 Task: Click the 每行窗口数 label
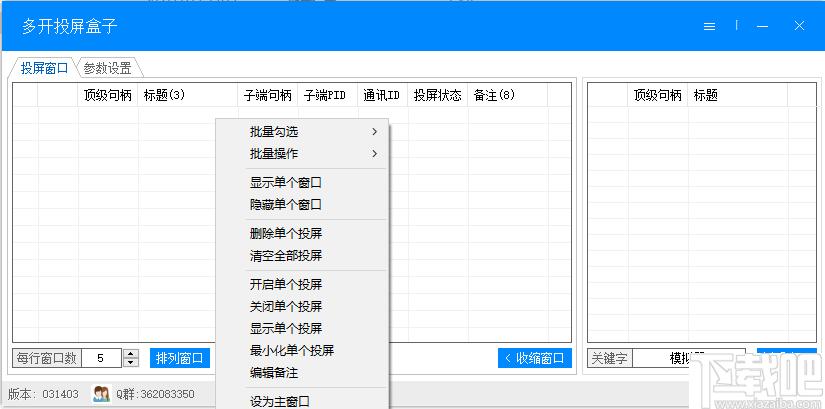47,358
